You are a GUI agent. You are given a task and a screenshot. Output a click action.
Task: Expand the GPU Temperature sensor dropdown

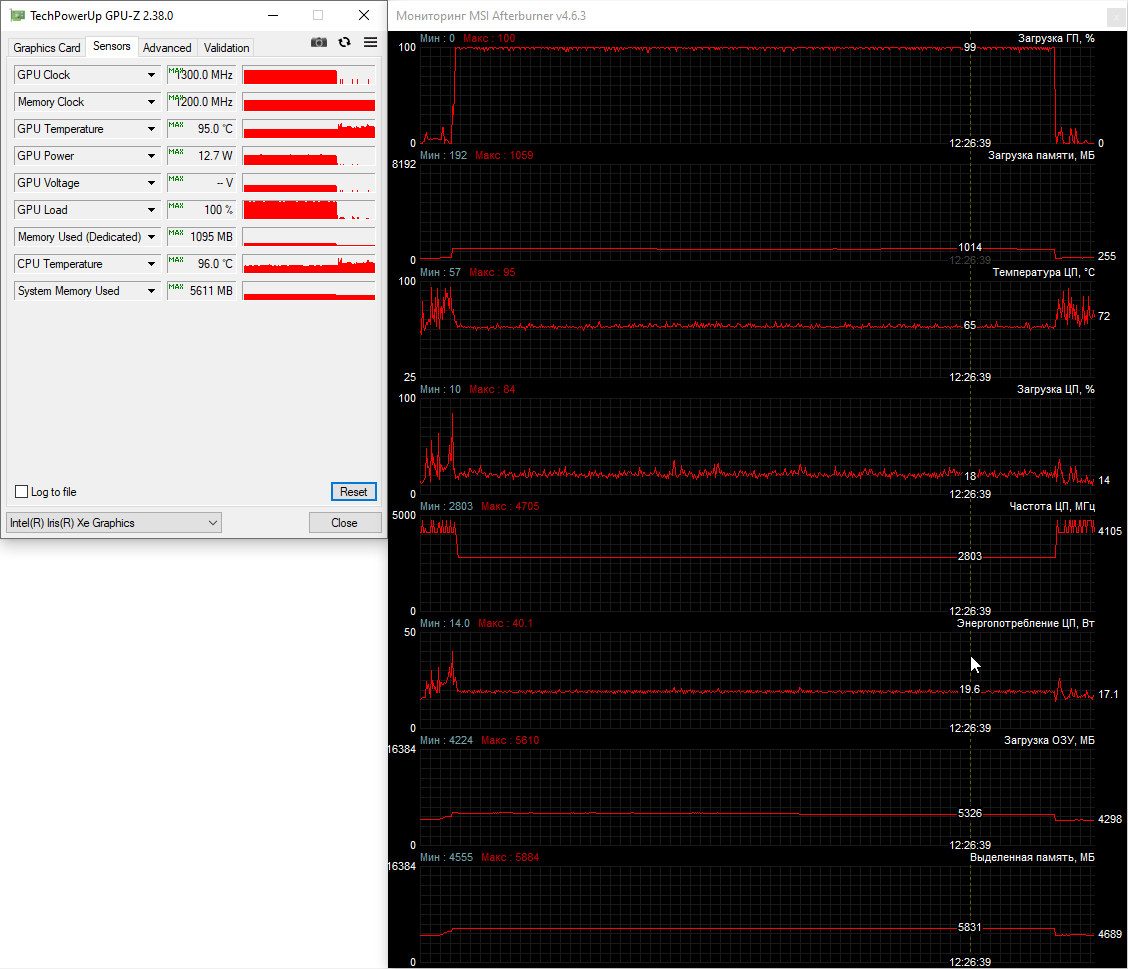tap(151, 129)
